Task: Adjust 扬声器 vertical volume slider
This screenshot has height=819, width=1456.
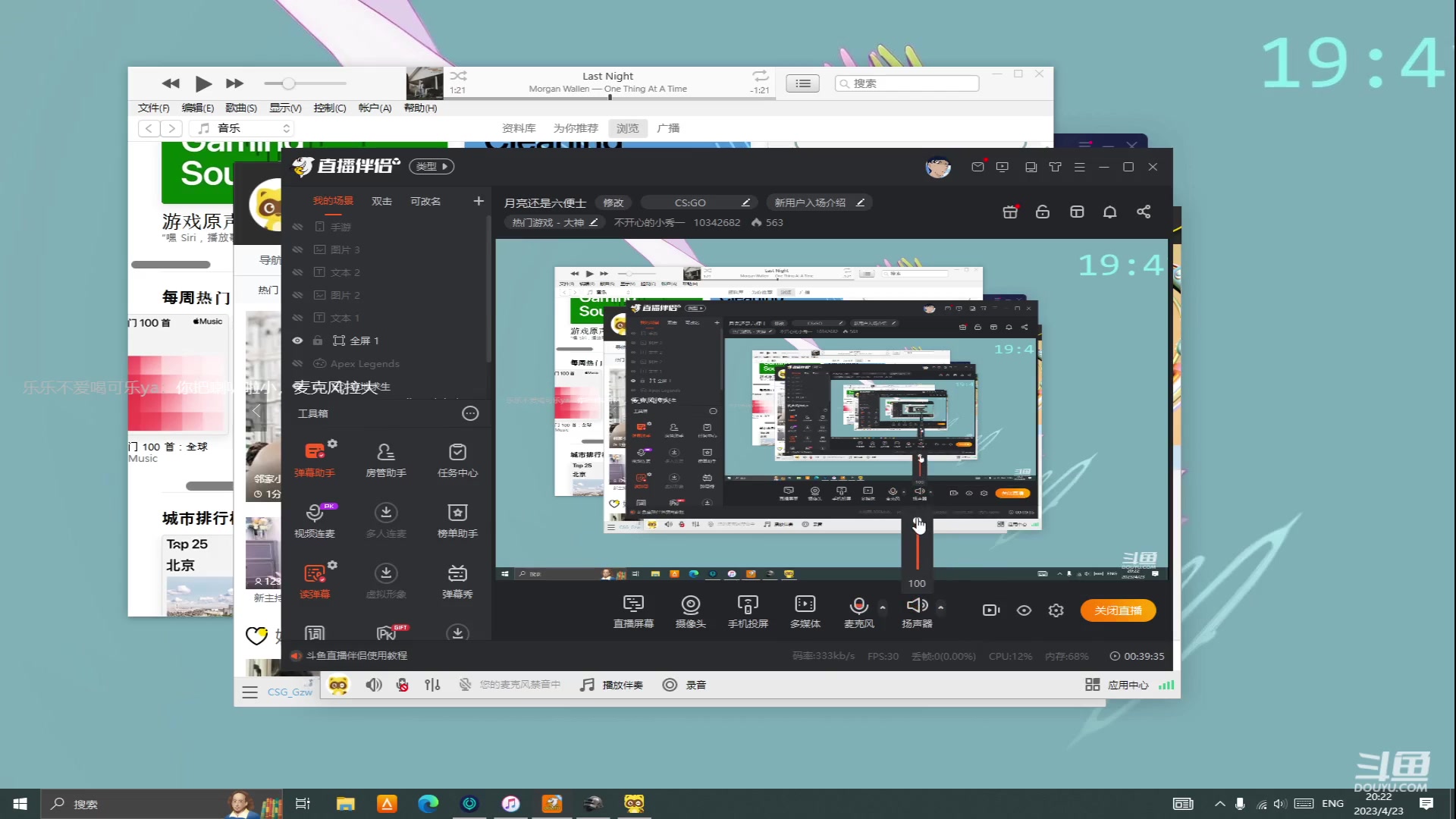Action: 918,546
